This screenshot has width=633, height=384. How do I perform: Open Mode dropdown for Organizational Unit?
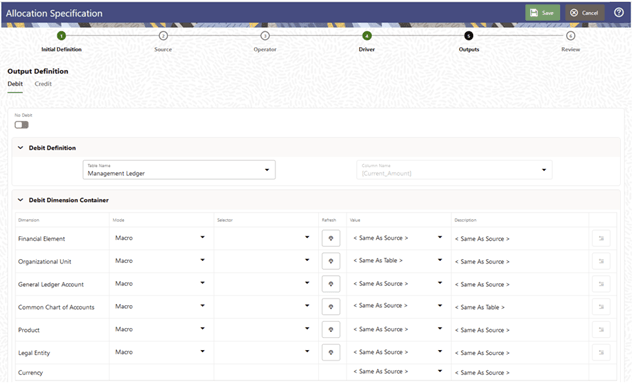(160, 261)
